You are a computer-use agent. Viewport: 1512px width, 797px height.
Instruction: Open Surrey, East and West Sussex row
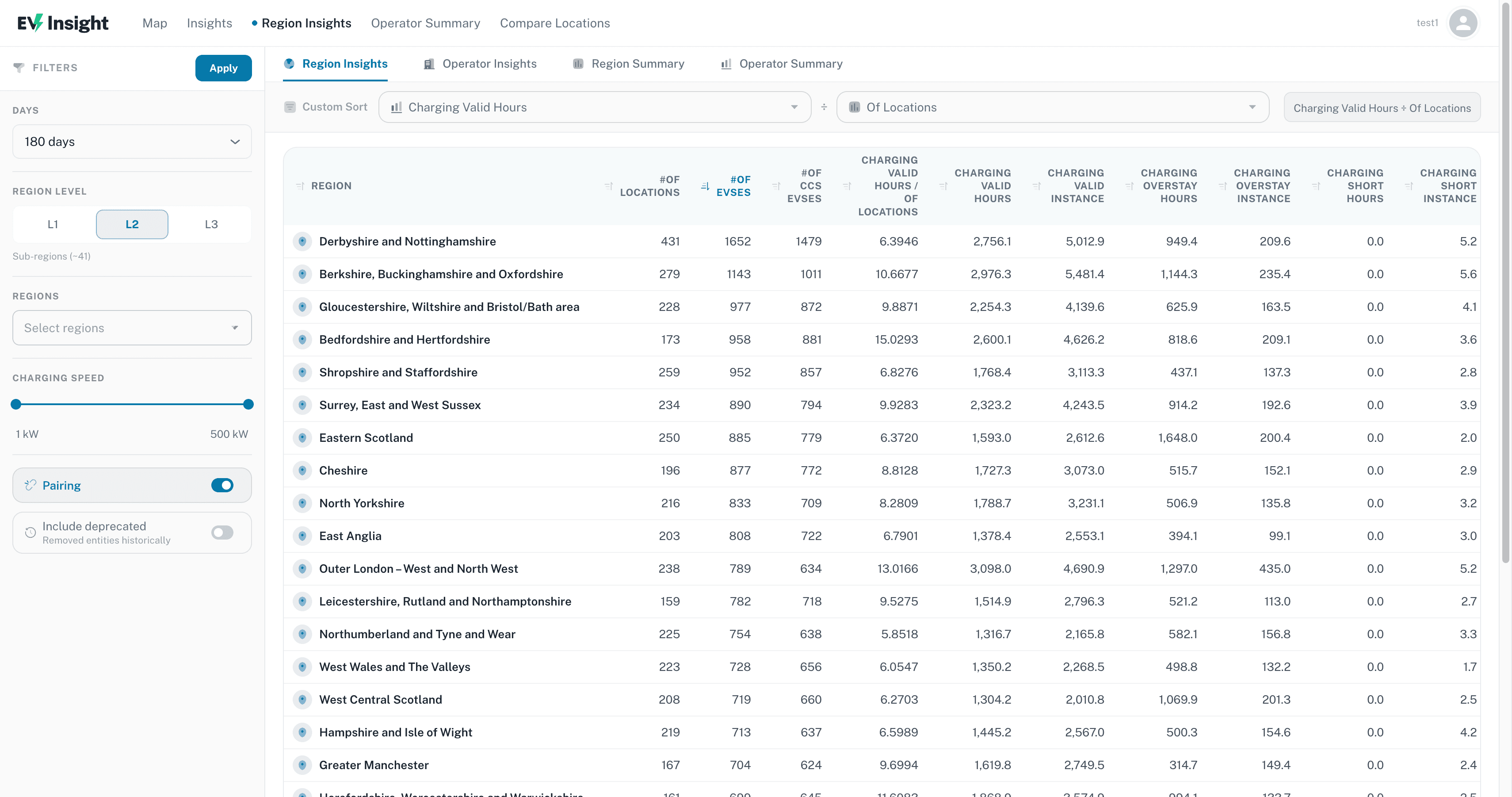tap(882, 405)
